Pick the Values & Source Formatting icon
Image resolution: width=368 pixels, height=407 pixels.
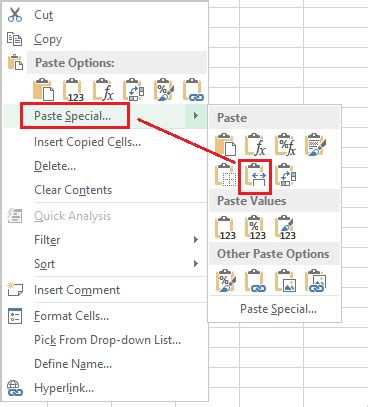[286, 228]
